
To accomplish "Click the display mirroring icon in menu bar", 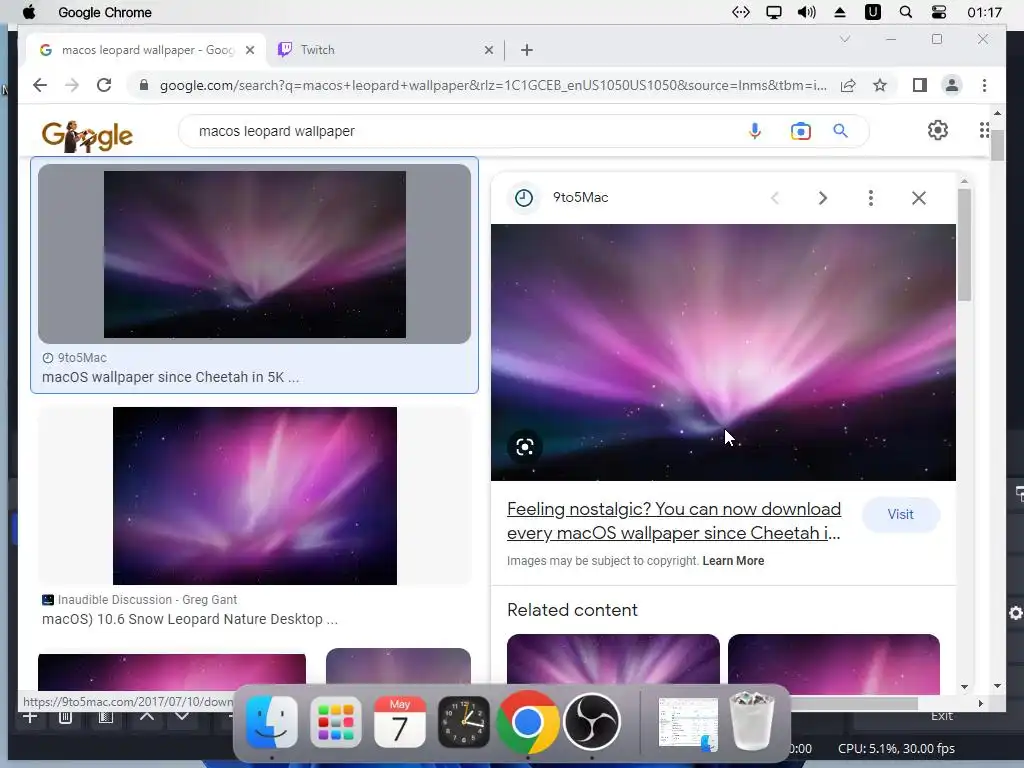I will pyautogui.click(x=774, y=12).
